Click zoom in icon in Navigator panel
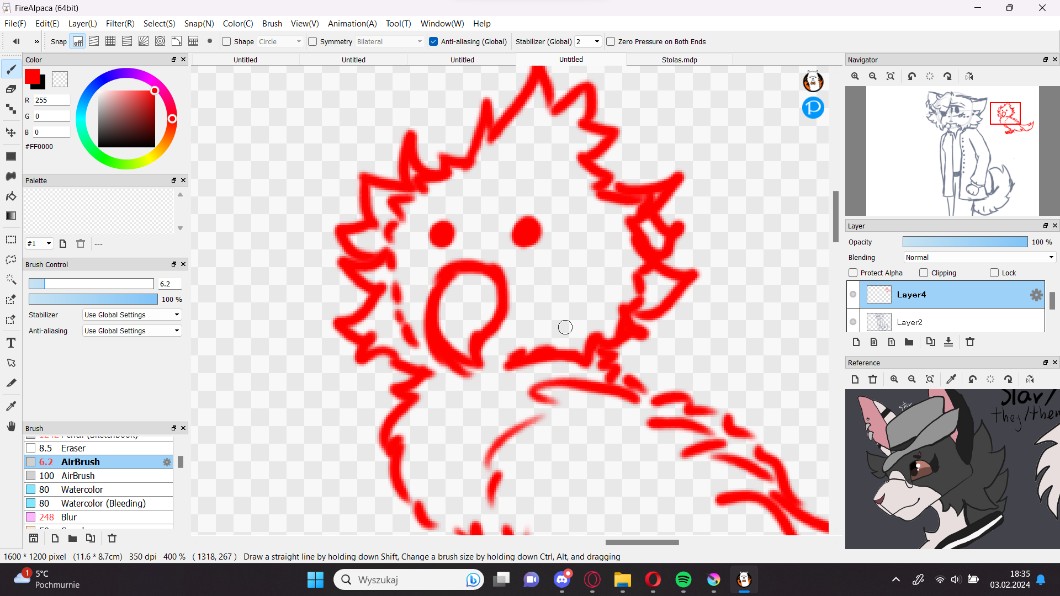 click(855, 76)
